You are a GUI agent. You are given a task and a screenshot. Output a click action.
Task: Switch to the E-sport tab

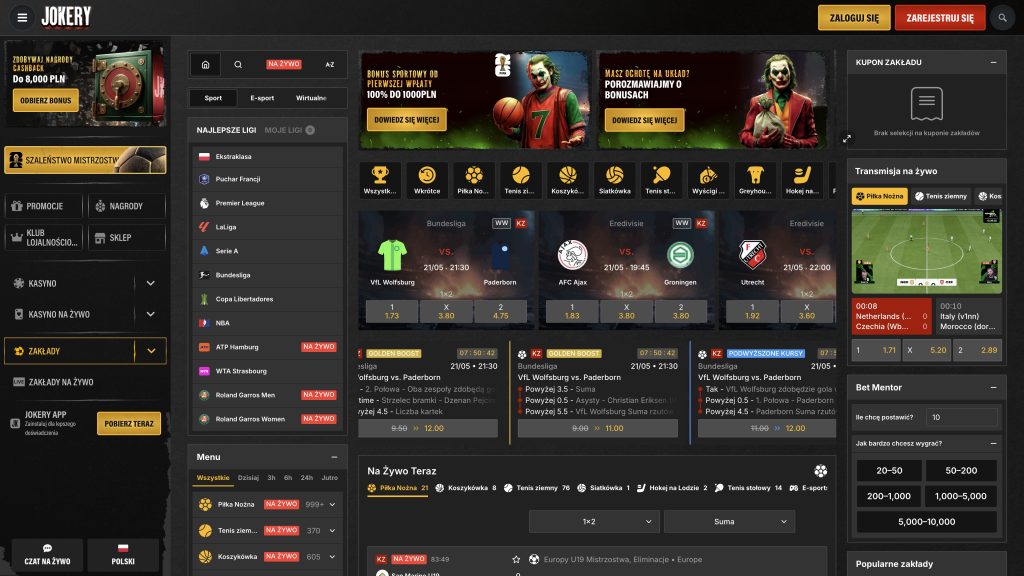pos(262,98)
